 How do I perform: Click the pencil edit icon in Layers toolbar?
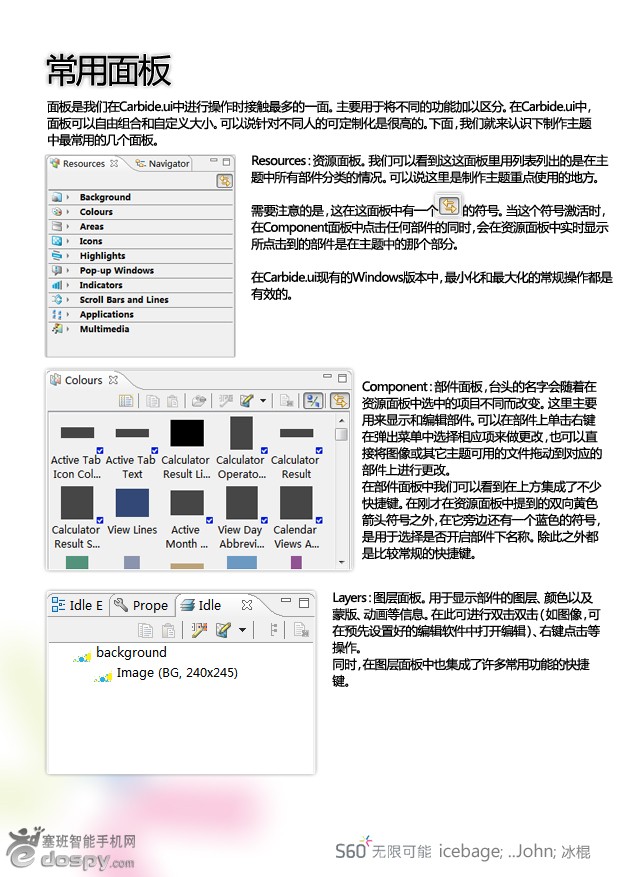point(224,630)
